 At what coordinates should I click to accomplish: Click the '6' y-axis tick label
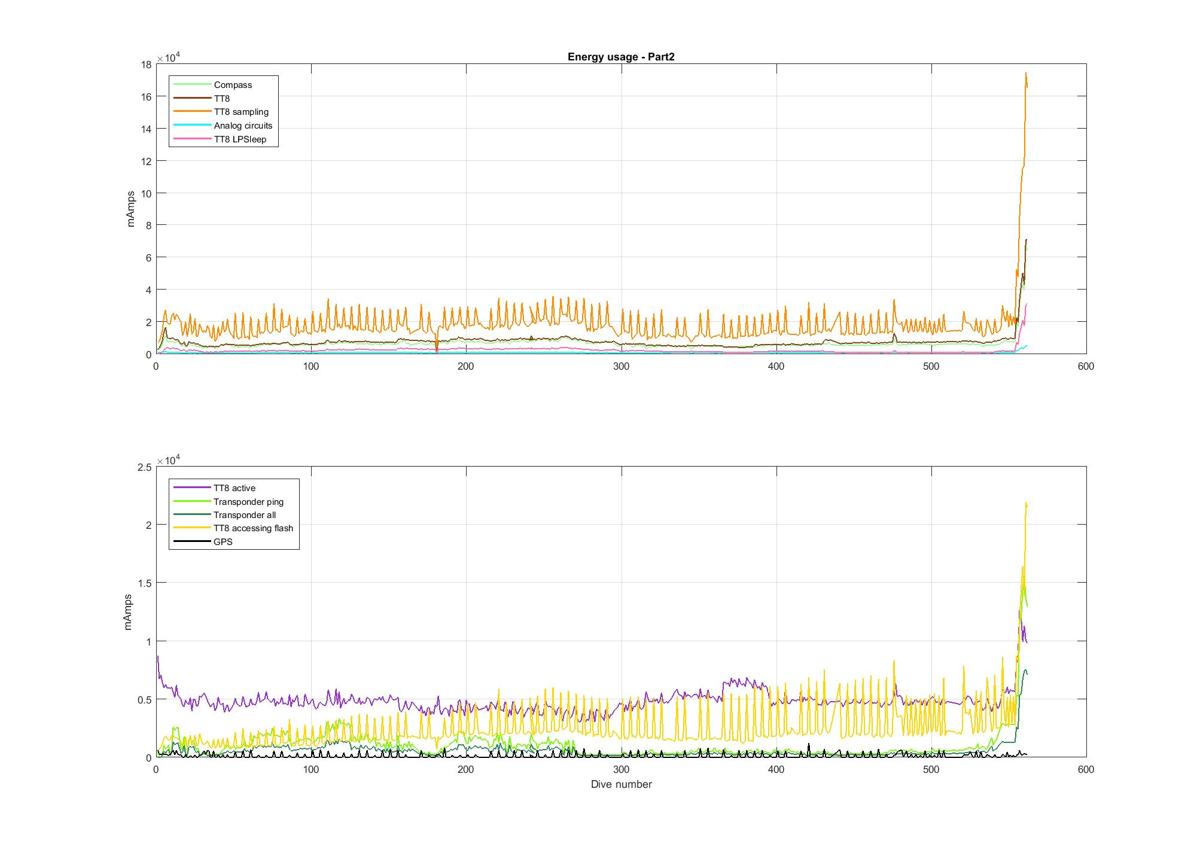(x=148, y=258)
